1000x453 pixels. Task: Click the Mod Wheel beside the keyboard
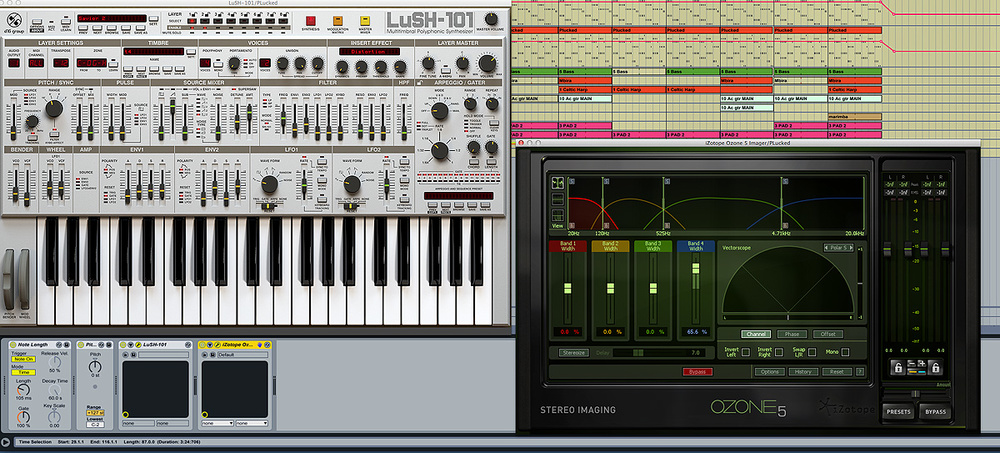point(24,281)
